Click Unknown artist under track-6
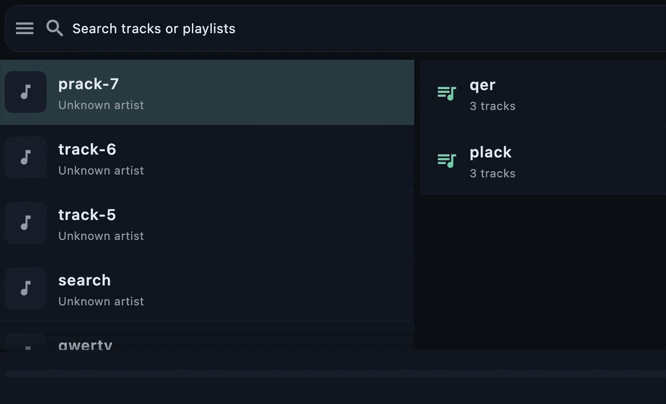 [101, 170]
